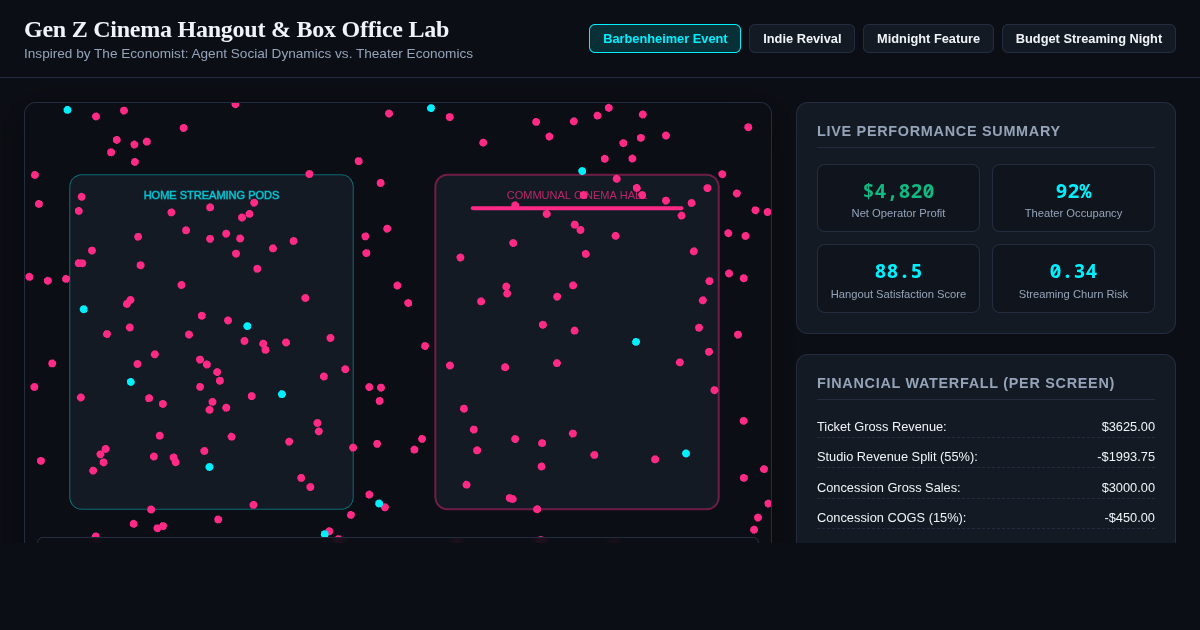Click the 92% Theater Occupancy card

click(x=1073, y=198)
